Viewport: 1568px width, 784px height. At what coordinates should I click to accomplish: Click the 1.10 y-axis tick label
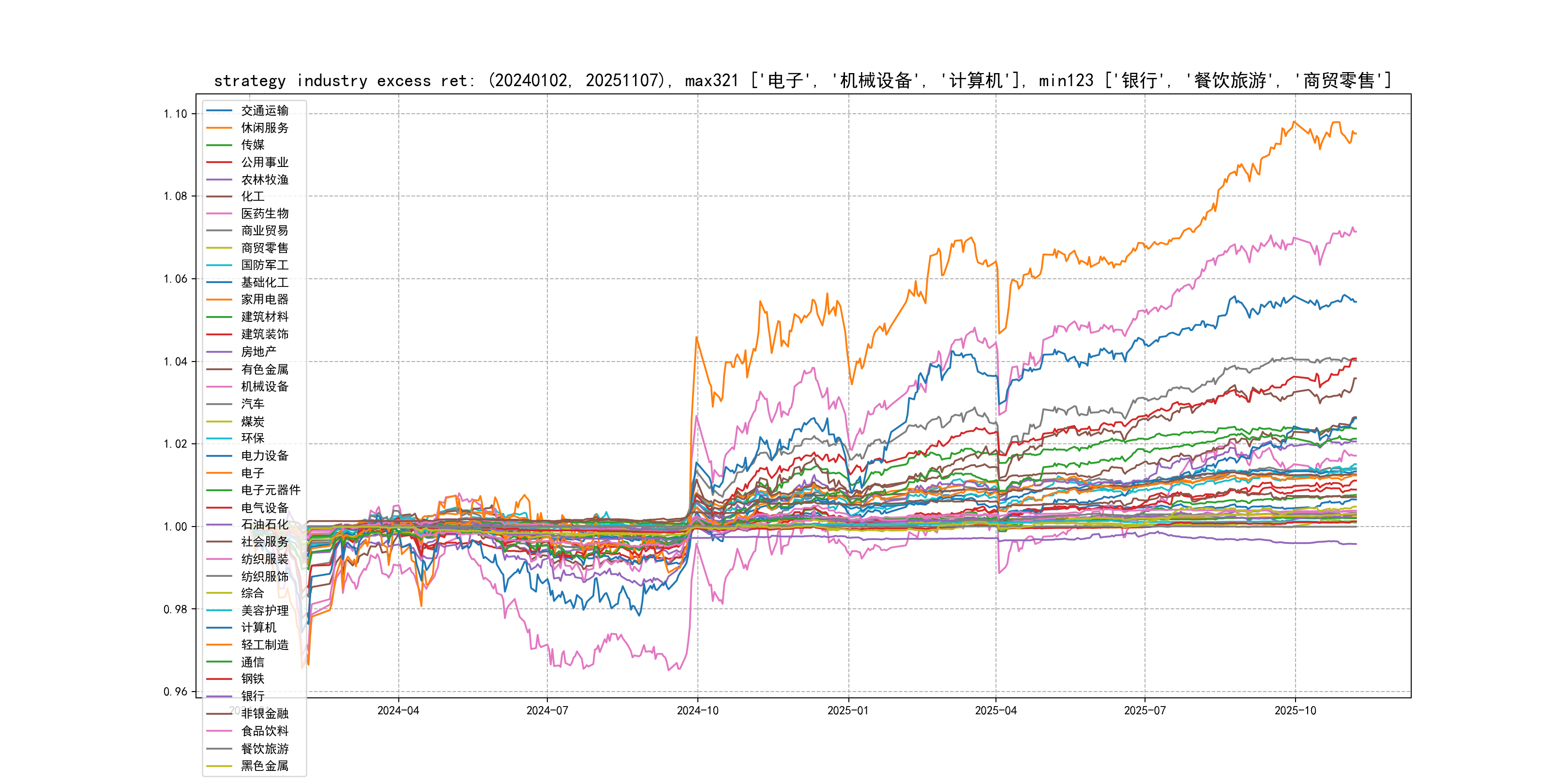175,114
